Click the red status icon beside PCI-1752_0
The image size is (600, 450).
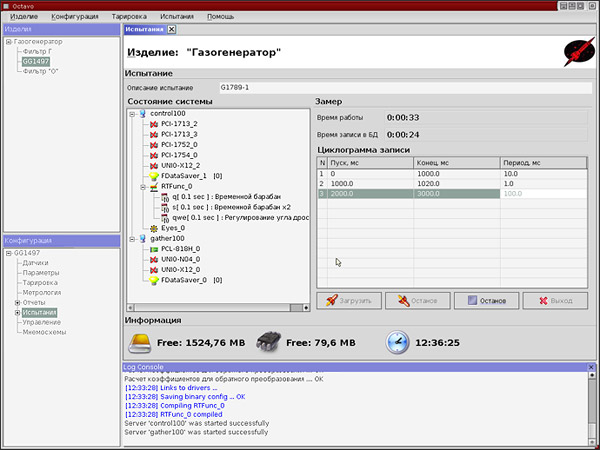(x=154, y=145)
